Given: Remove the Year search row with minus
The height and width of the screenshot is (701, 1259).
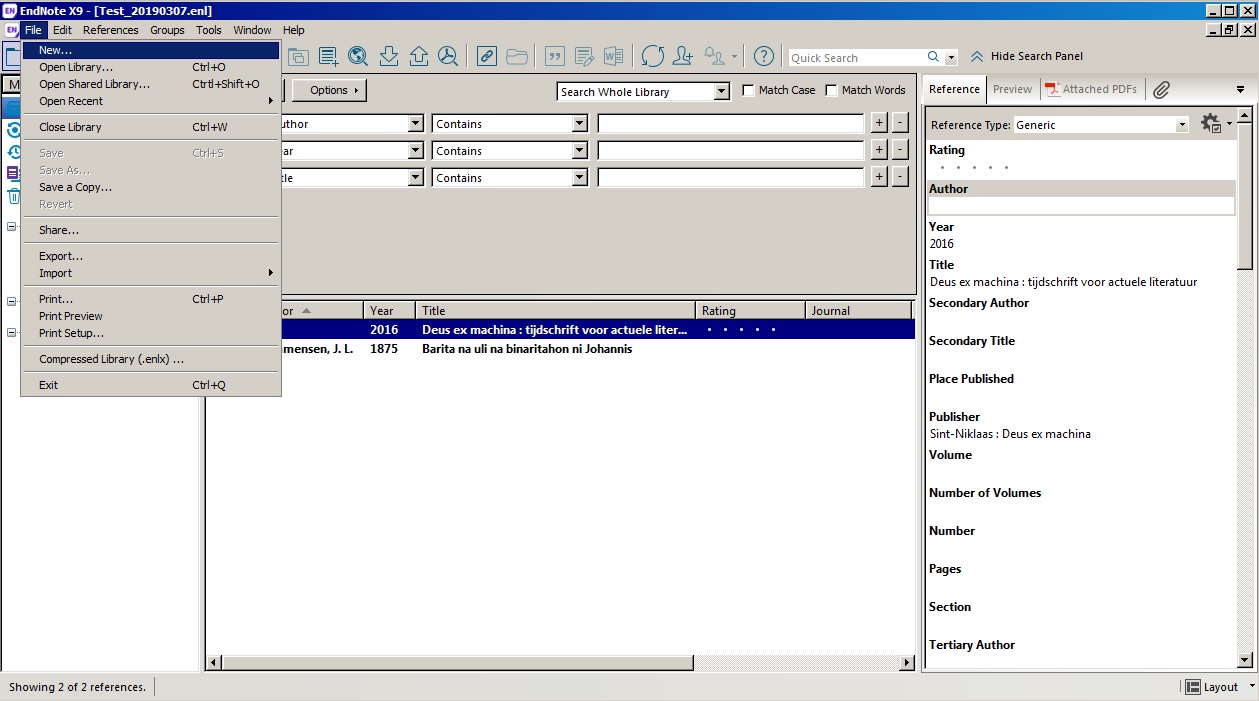Looking at the screenshot, I should click(x=900, y=150).
